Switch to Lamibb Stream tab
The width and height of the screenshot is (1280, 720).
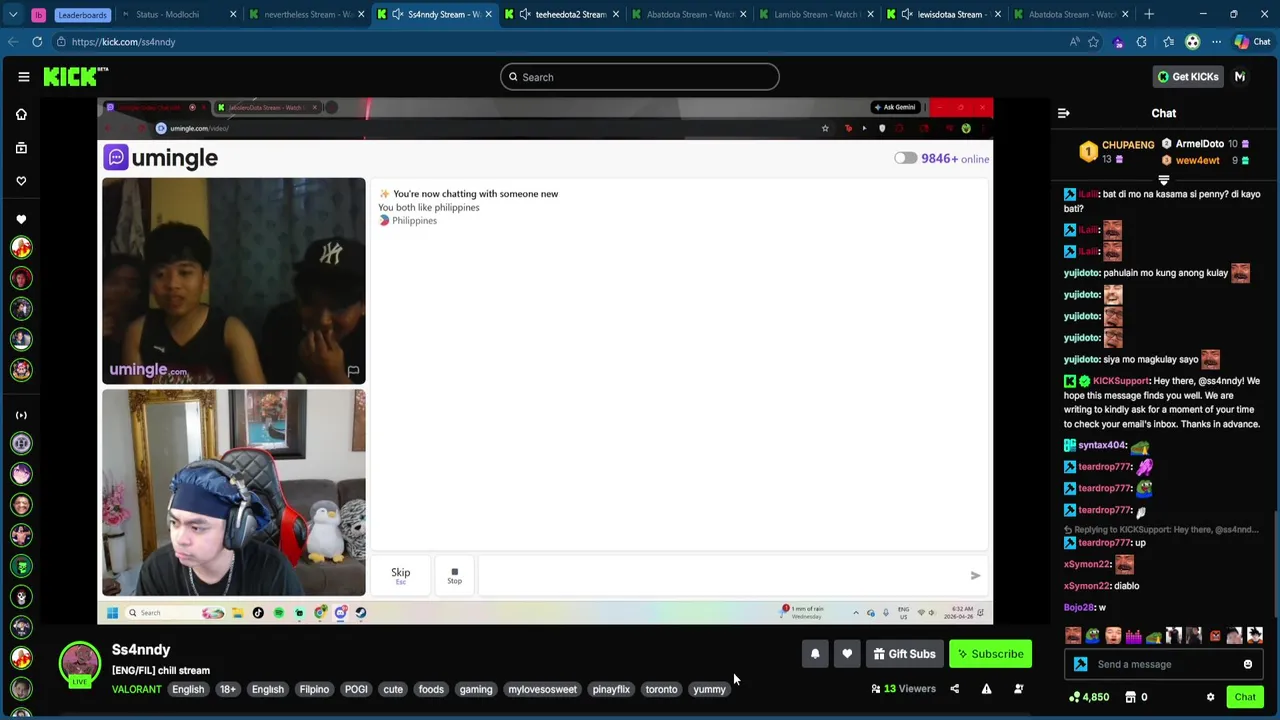[x=815, y=14]
